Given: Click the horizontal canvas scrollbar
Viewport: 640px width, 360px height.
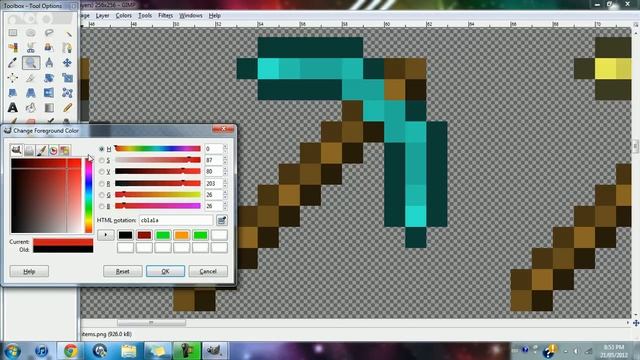Looking at the screenshot, I should (151, 323).
